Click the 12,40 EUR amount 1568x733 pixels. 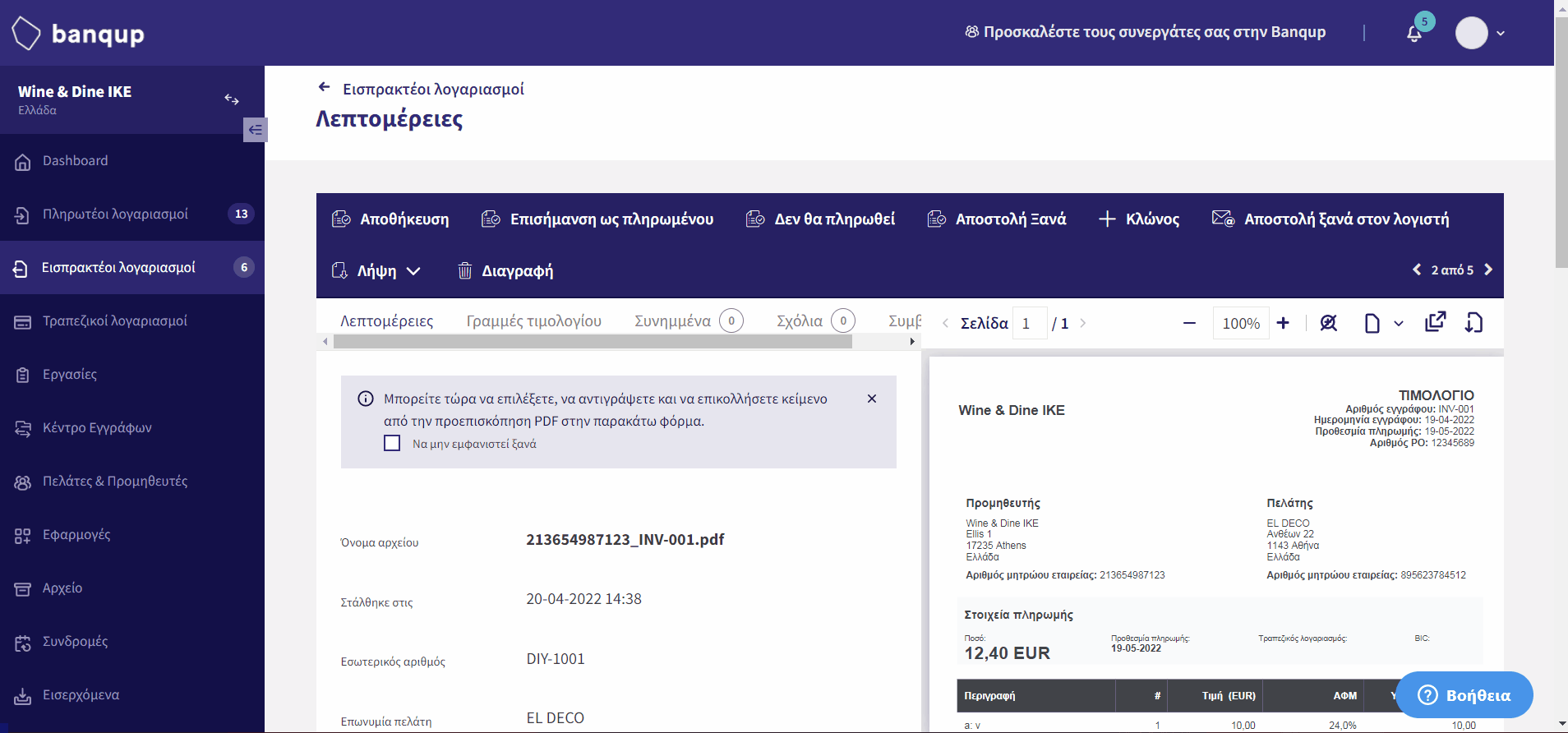(1008, 653)
